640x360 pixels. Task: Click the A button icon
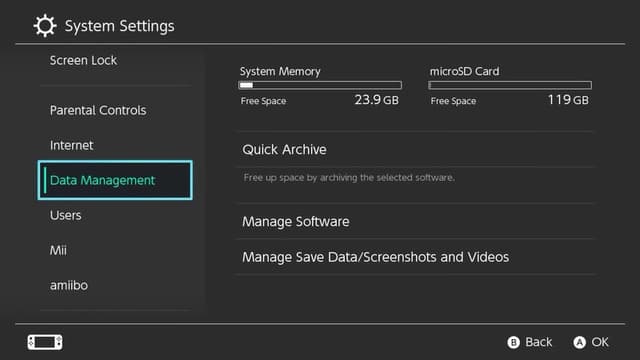coord(579,342)
